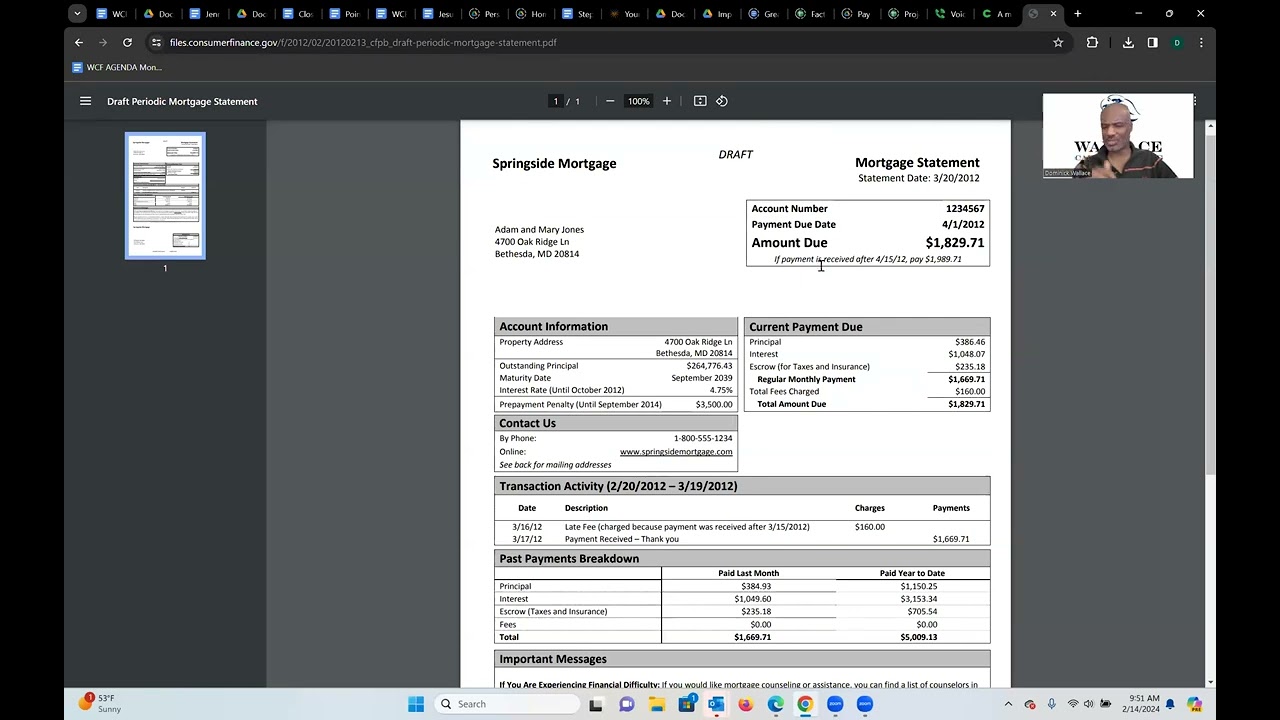Open Google Chrome taskbar icon
Screen dimensions: 1280x720
[x=805, y=704]
